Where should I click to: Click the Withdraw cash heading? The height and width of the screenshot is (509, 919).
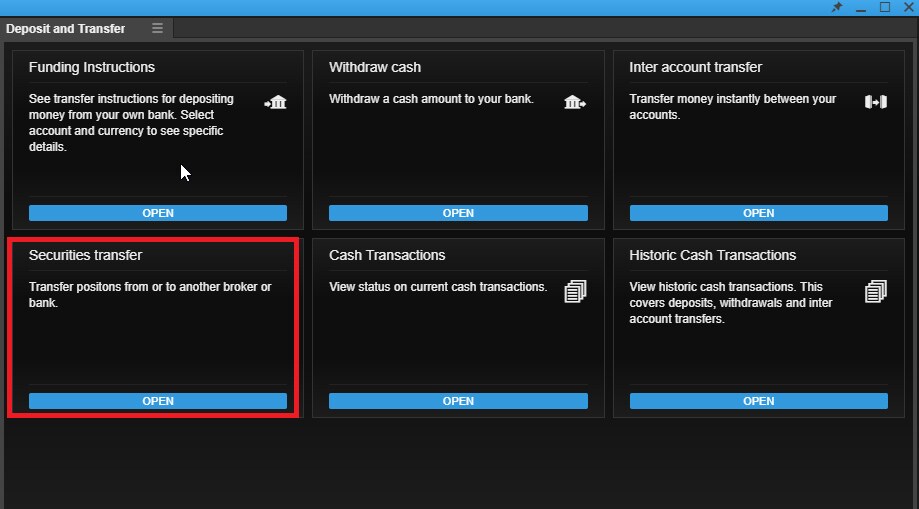(x=375, y=67)
